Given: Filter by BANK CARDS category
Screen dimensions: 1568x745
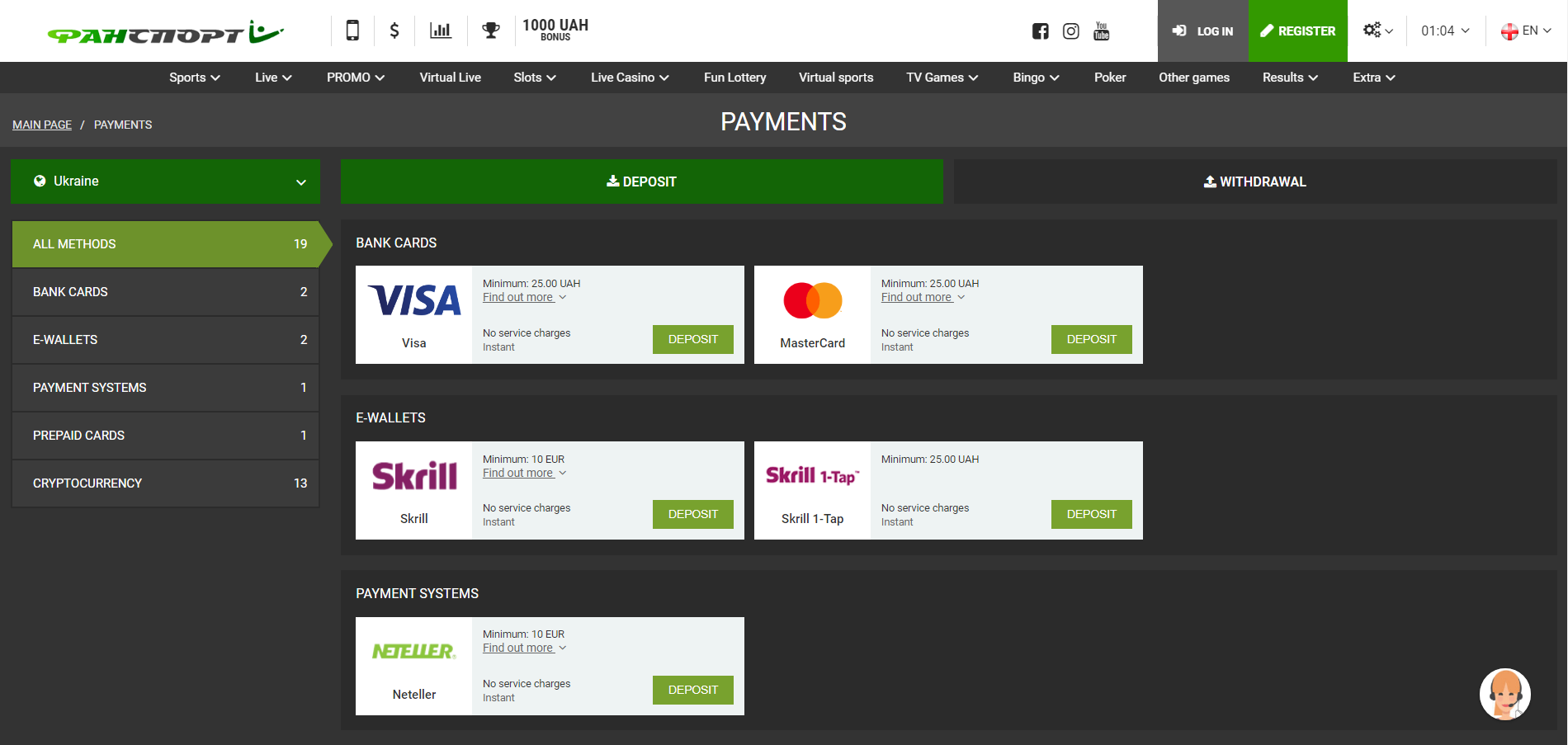Looking at the screenshot, I should coord(166,292).
